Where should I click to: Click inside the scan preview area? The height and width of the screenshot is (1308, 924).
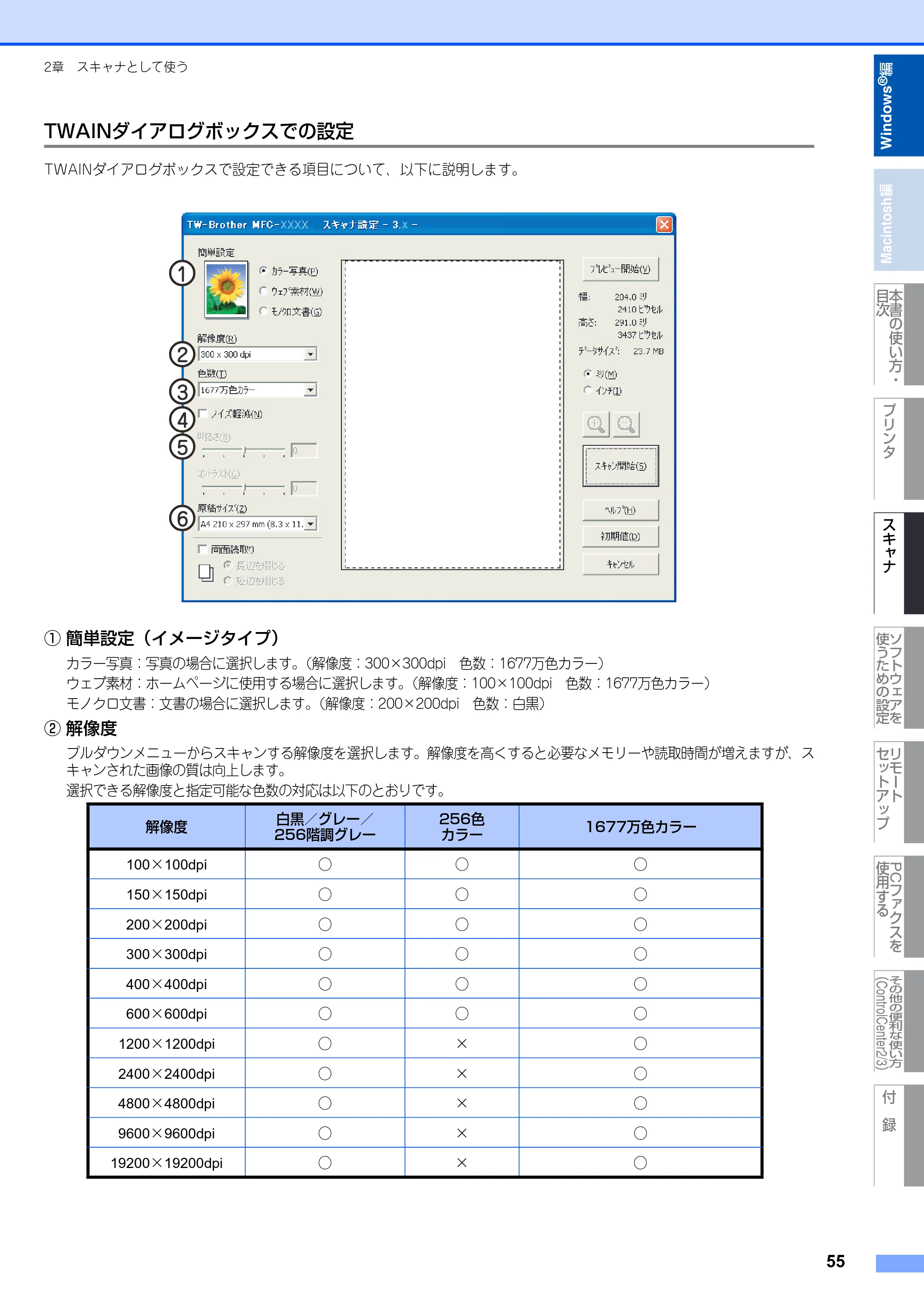click(x=452, y=415)
